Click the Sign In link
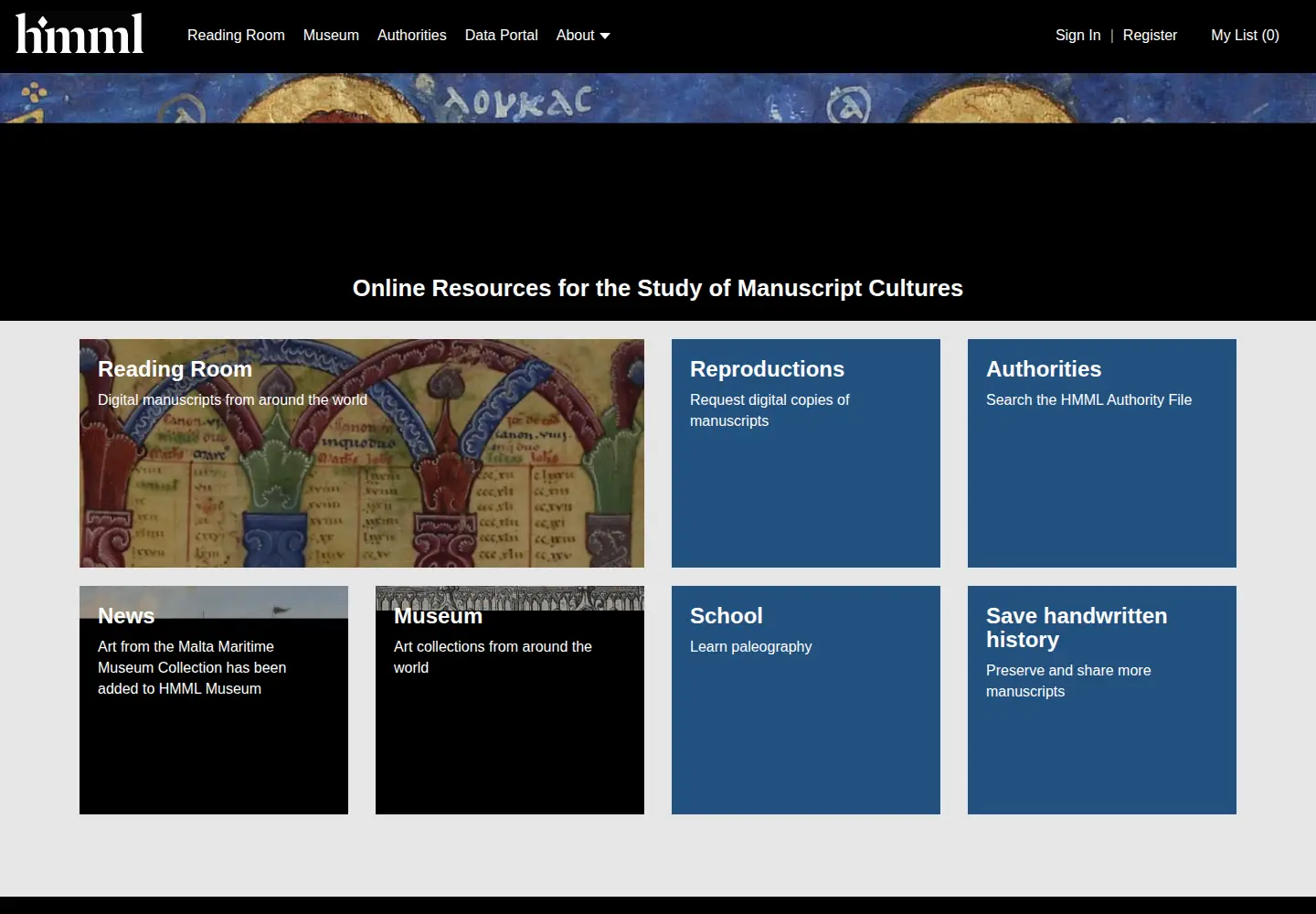1316x914 pixels. pyautogui.click(x=1077, y=35)
